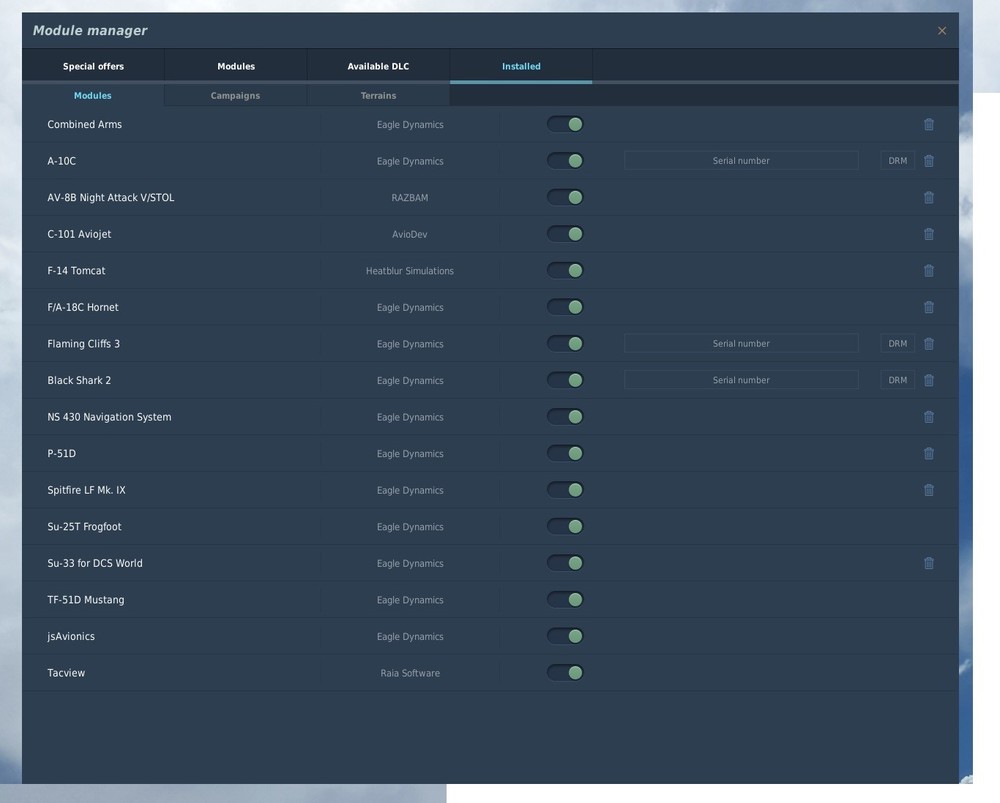
Task: Open the Available DLC tab
Action: 378,66
